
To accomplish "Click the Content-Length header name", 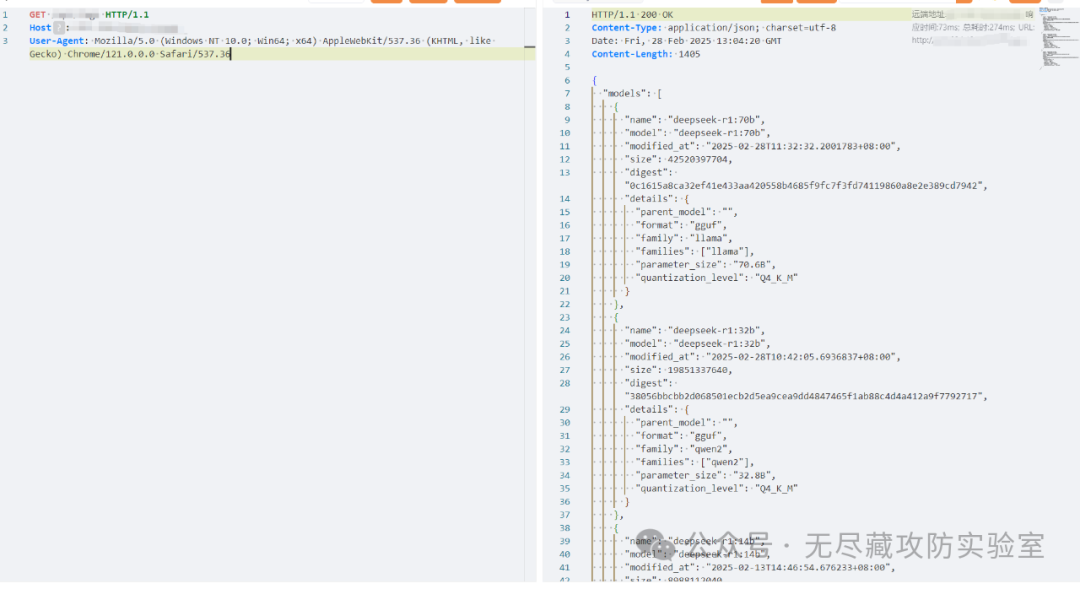I will coord(630,54).
